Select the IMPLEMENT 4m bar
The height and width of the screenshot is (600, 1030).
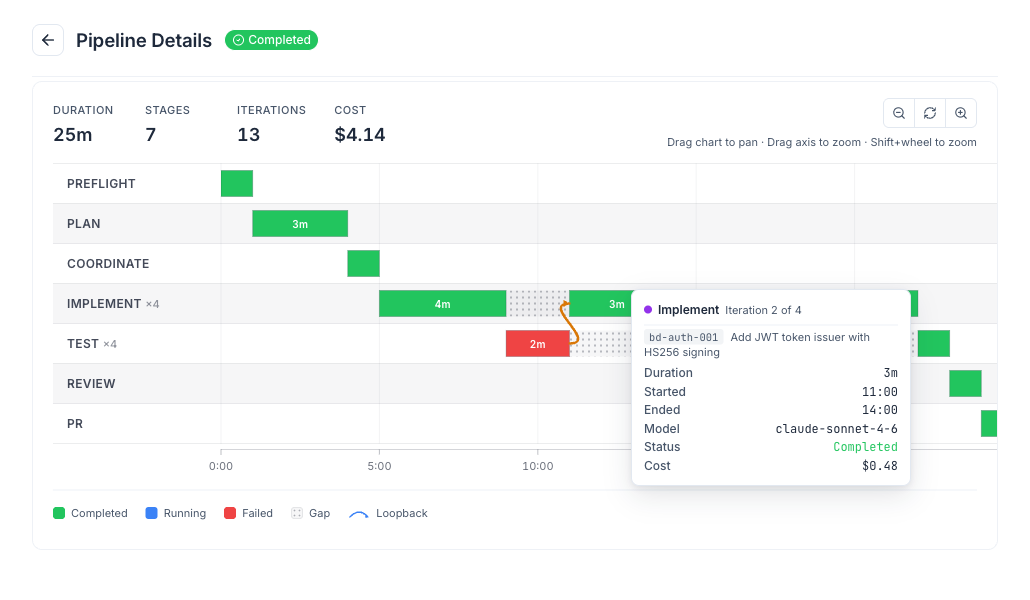click(x=442, y=304)
